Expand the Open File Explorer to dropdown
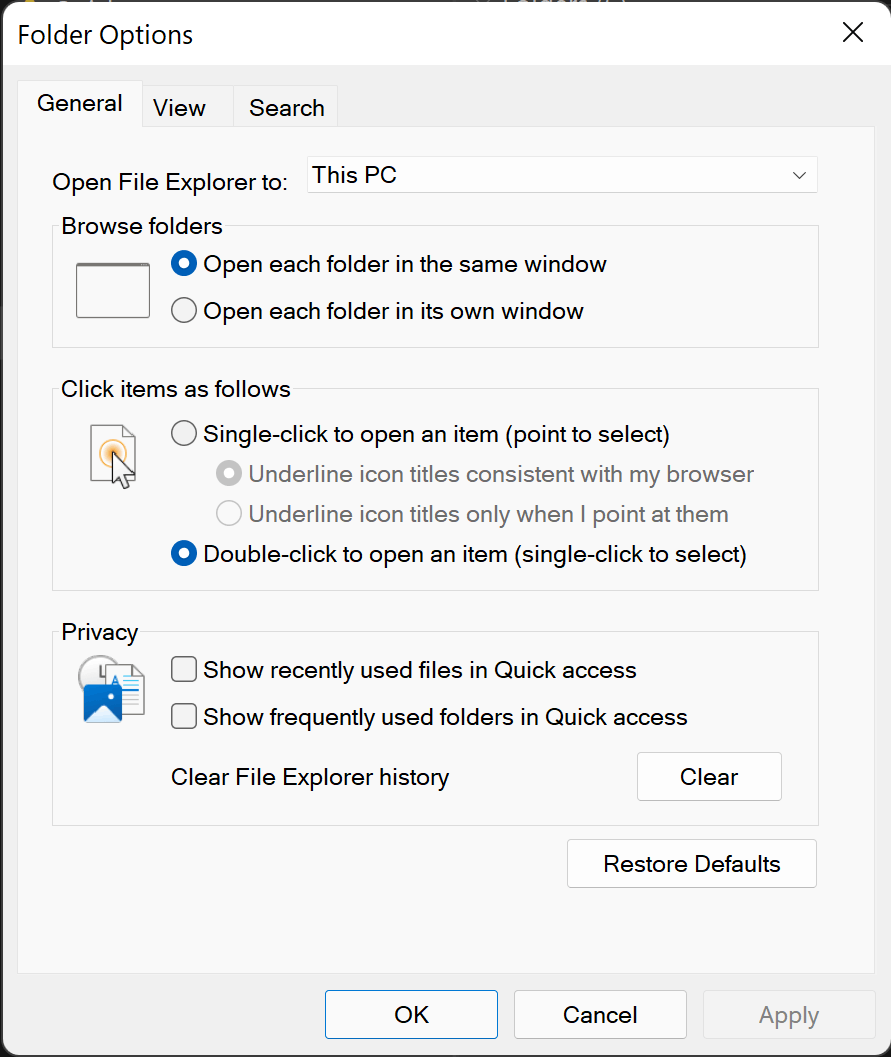Viewport: 891px width, 1057px height. coord(561,175)
